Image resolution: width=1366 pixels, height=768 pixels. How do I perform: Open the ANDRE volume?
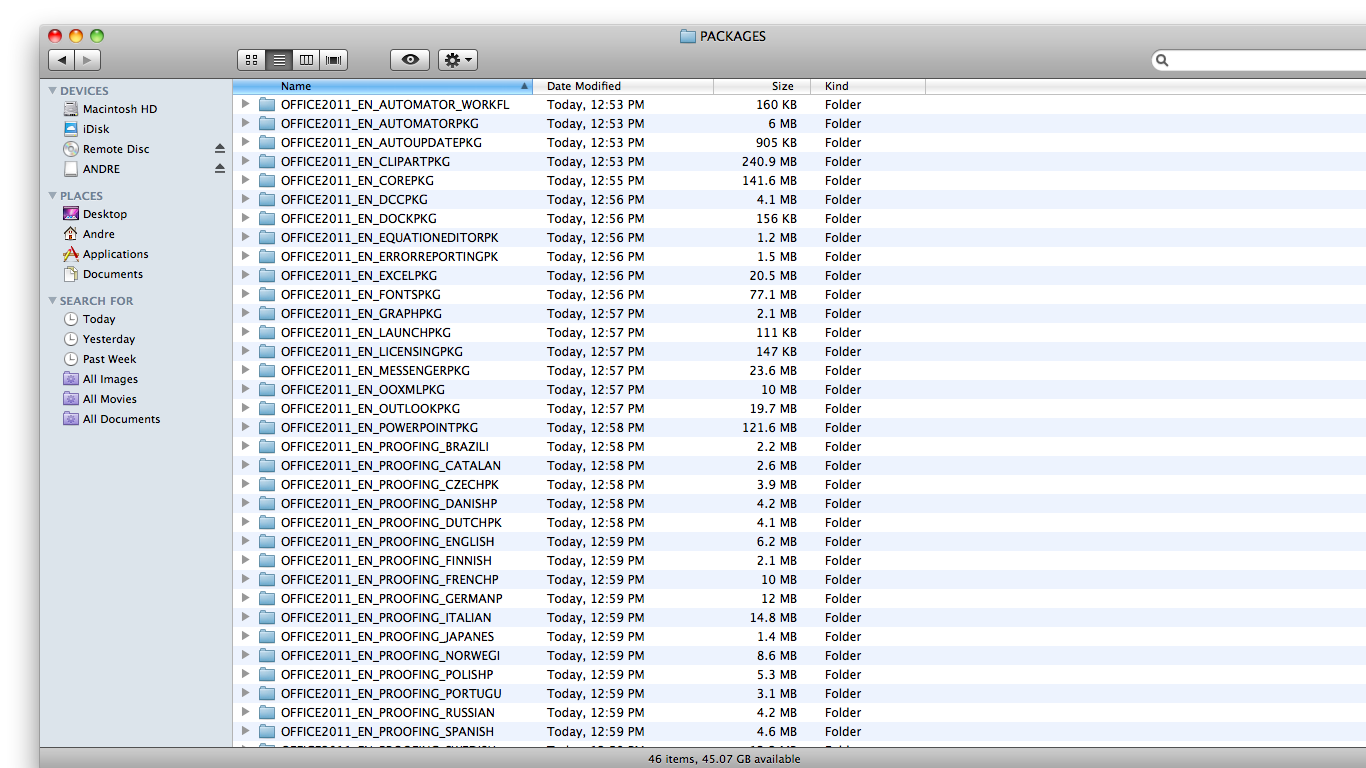91,169
